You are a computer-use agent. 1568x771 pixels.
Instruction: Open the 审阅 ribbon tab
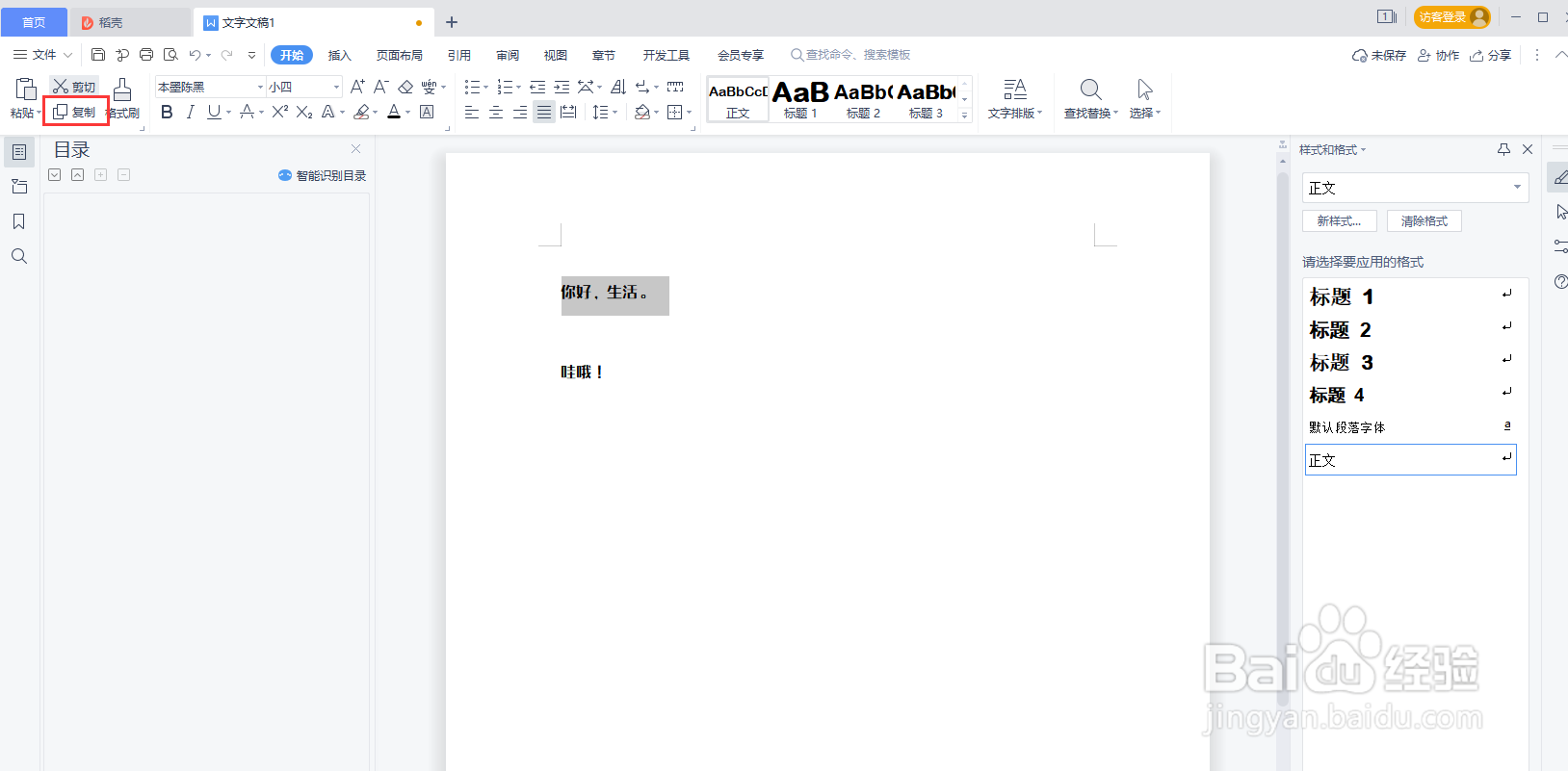pos(508,55)
